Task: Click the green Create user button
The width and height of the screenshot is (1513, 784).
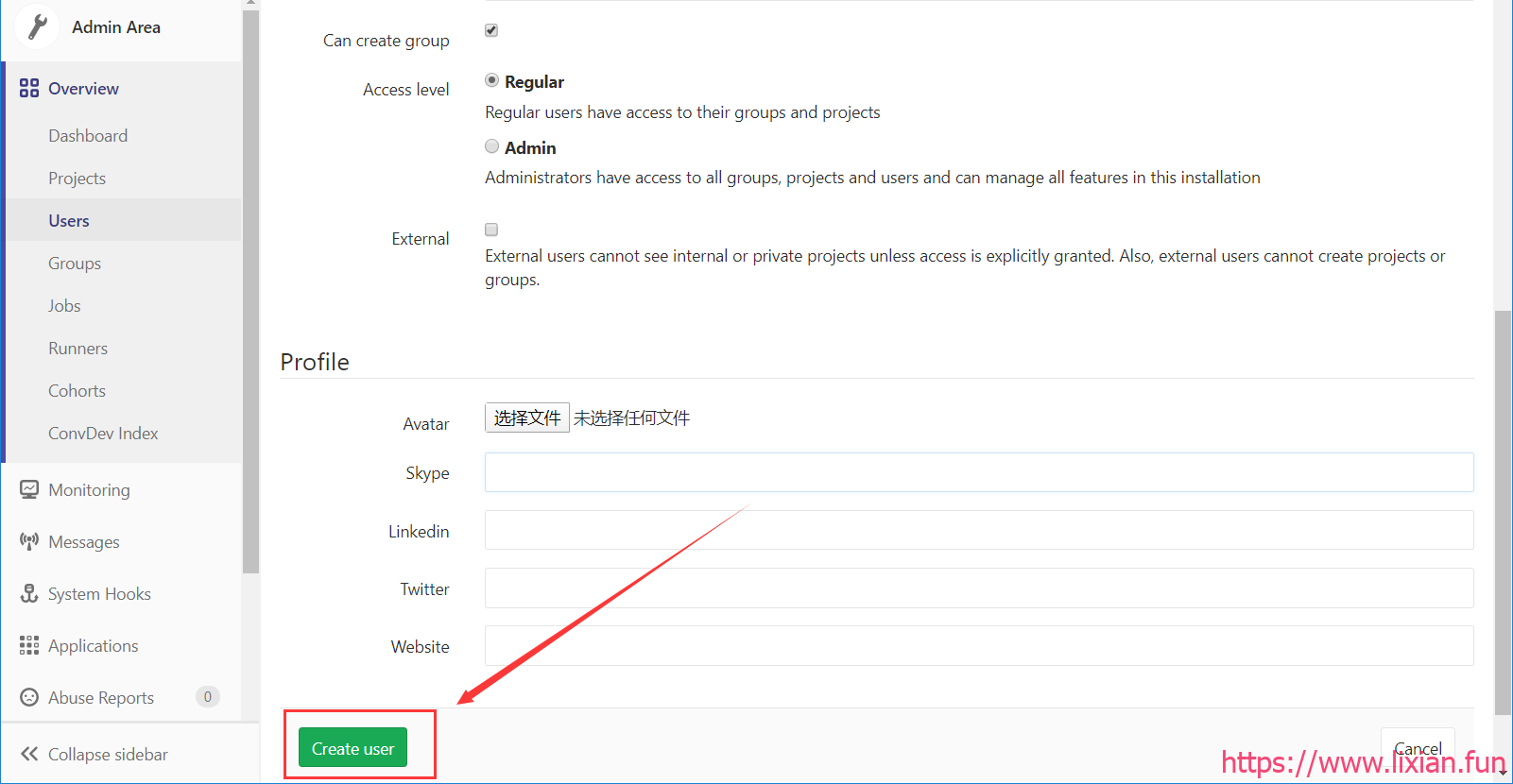Action: coord(352,747)
